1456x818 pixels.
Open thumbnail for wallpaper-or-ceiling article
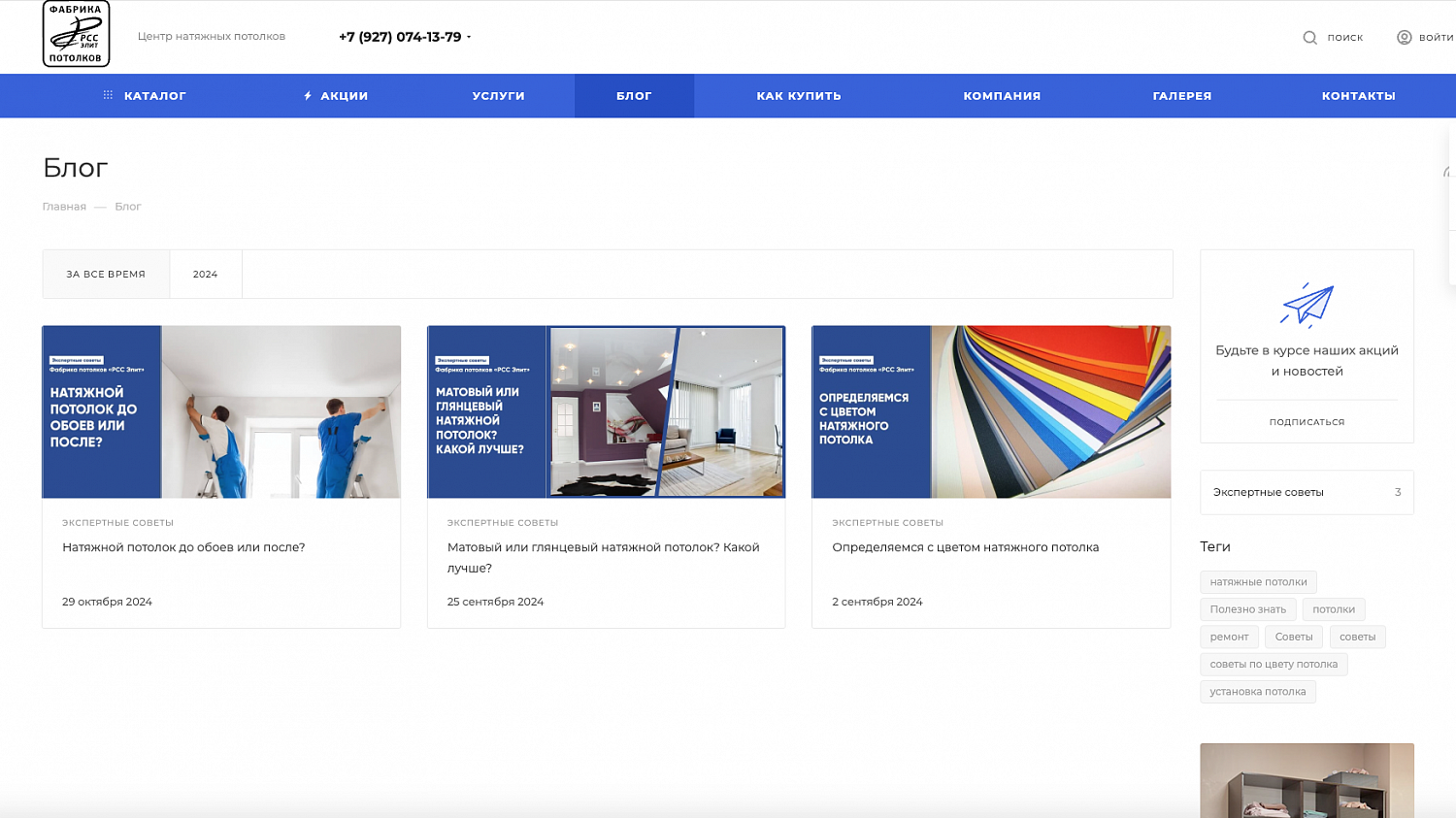[221, 412]
